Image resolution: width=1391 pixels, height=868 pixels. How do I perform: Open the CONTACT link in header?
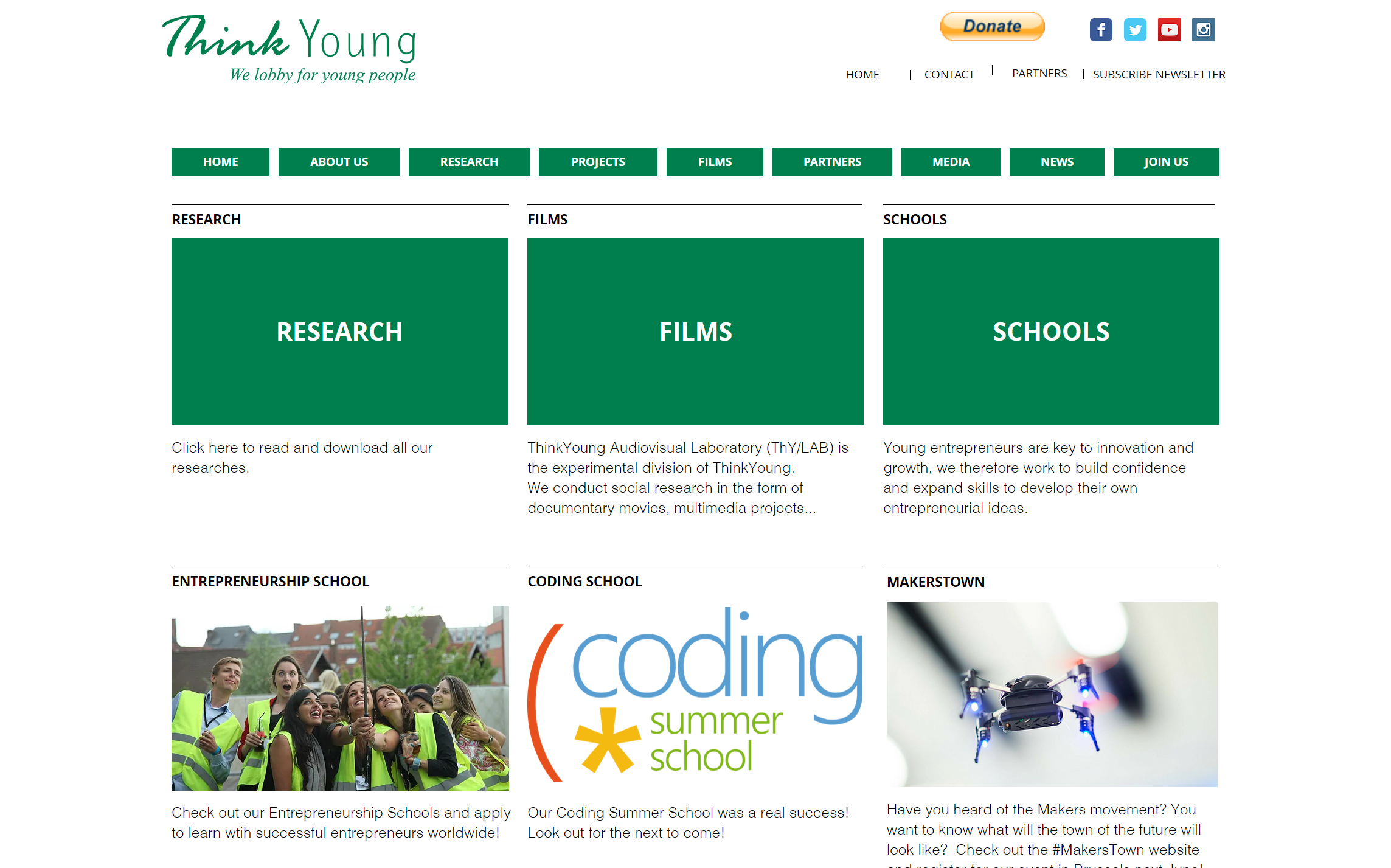pos(949,74)
